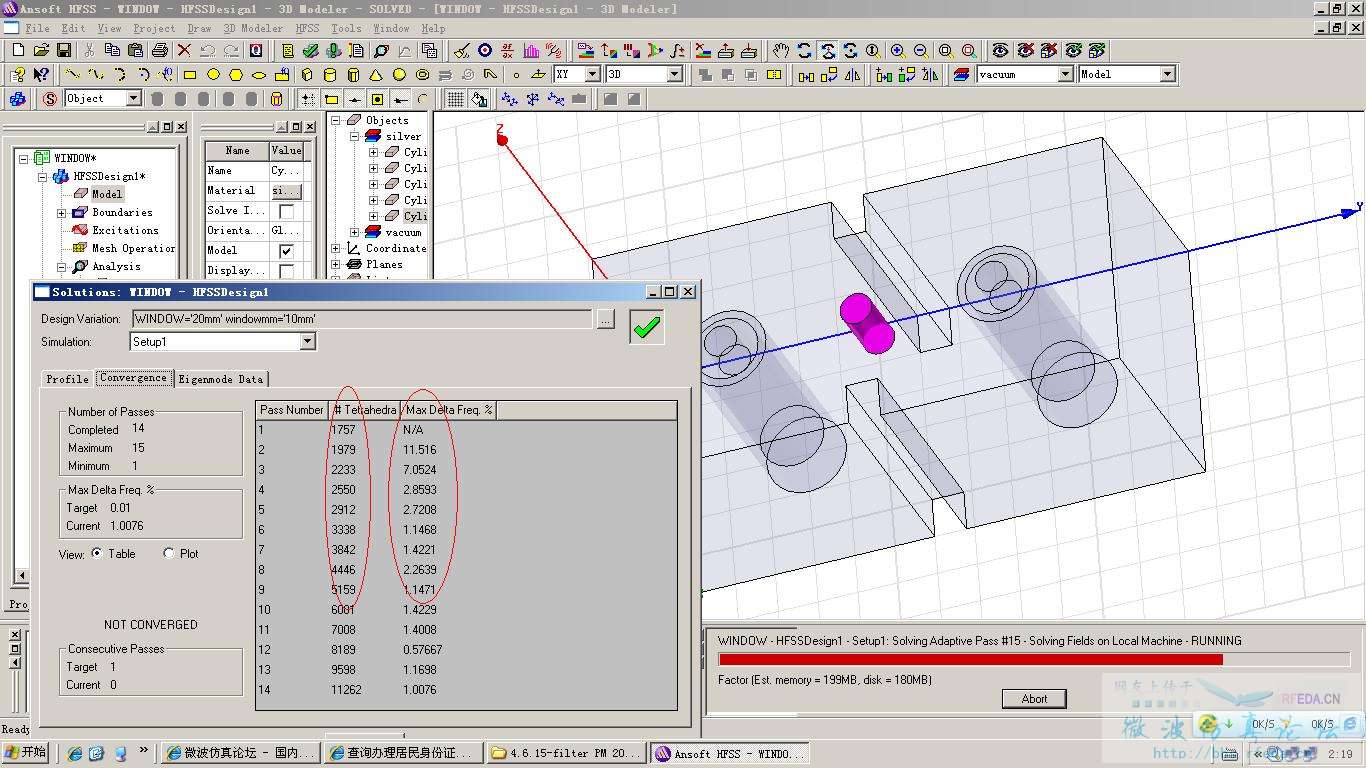Open the Model type dropdown

pos(1167,74)
